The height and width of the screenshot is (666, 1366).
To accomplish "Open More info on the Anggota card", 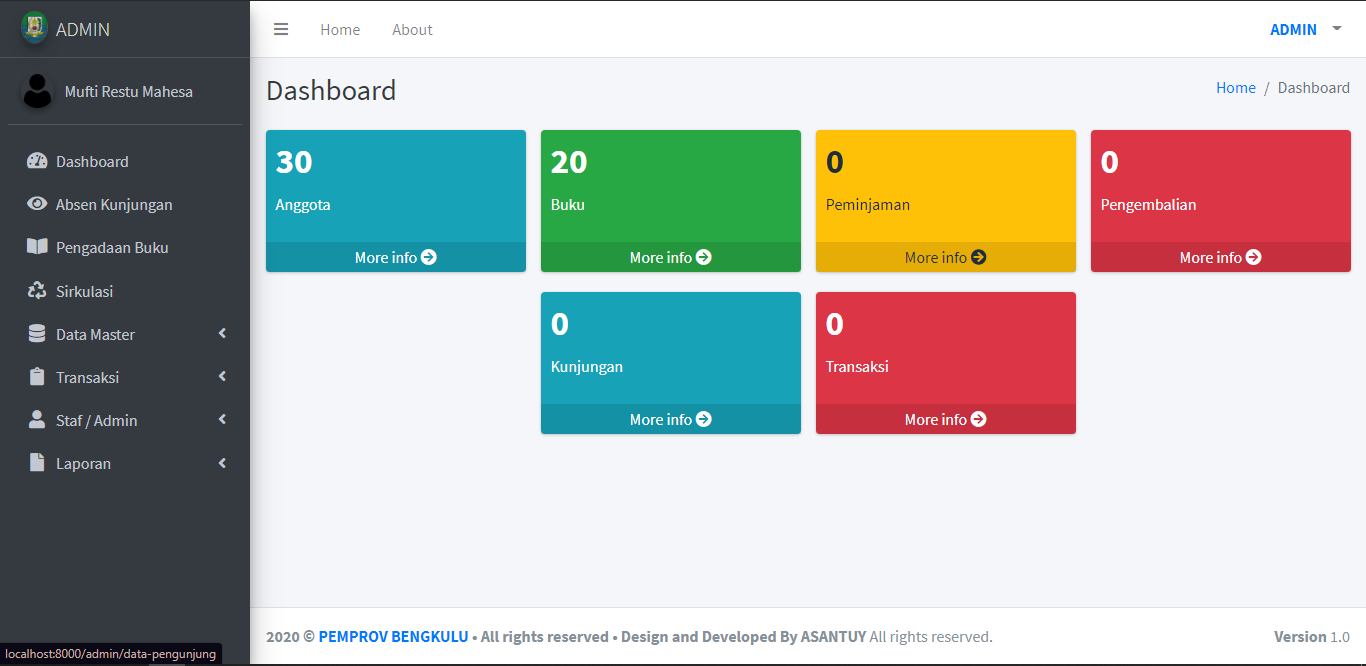I will (x=395, y=257).
